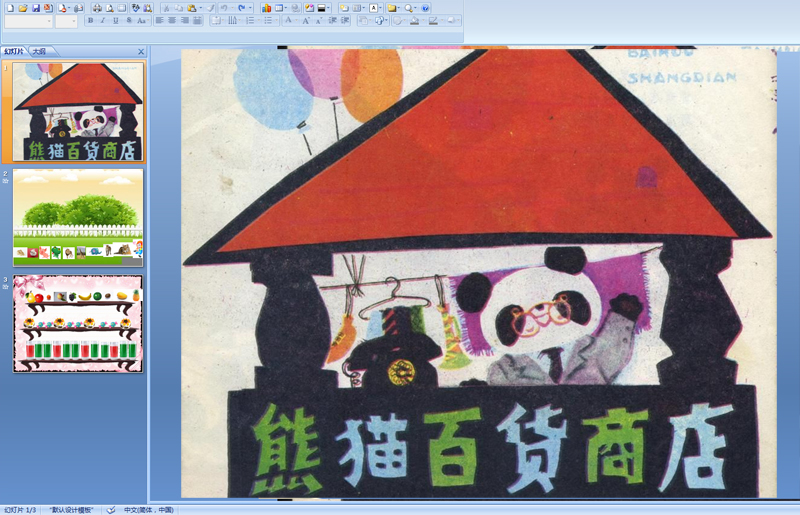Save the presentation with the floppy icon
Screen dimensions: 800x515
[x=36, y=8]
